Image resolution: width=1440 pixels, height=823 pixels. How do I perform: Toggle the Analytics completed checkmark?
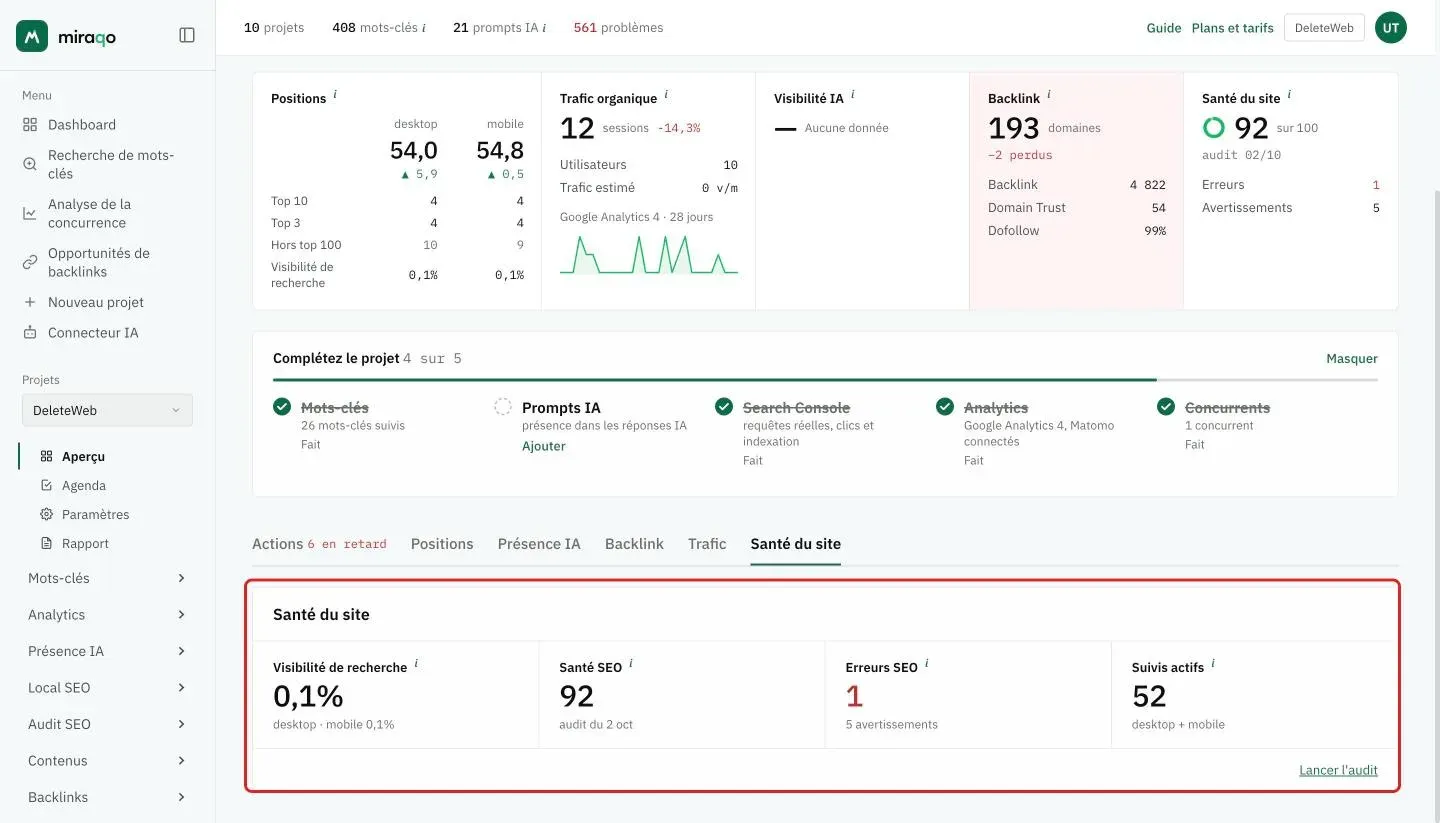coord(945,407)
